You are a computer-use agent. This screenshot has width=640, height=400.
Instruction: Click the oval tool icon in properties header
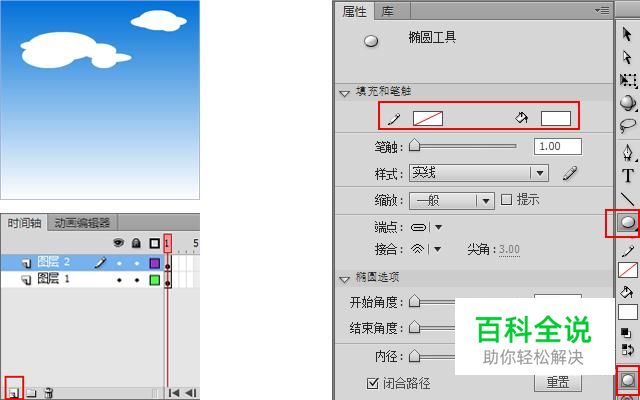point(371,41)
